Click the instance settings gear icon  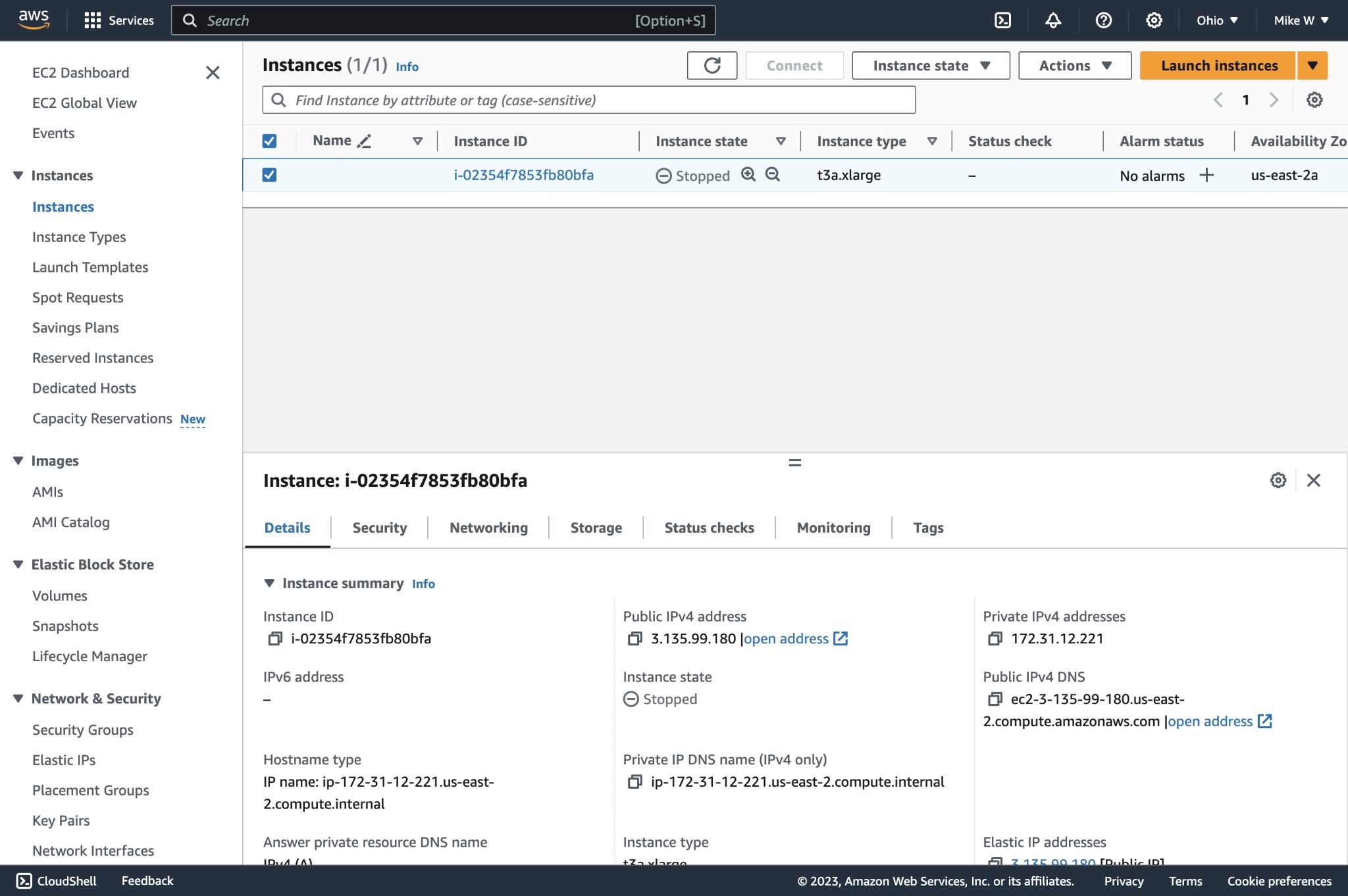point(1278,479)
